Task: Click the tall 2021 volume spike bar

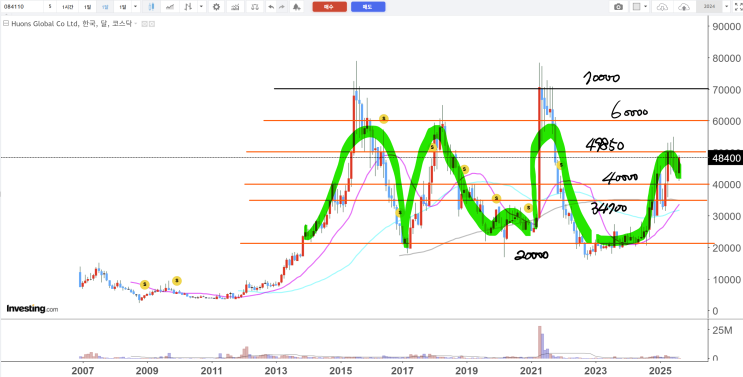Action: tap(539, 341)
